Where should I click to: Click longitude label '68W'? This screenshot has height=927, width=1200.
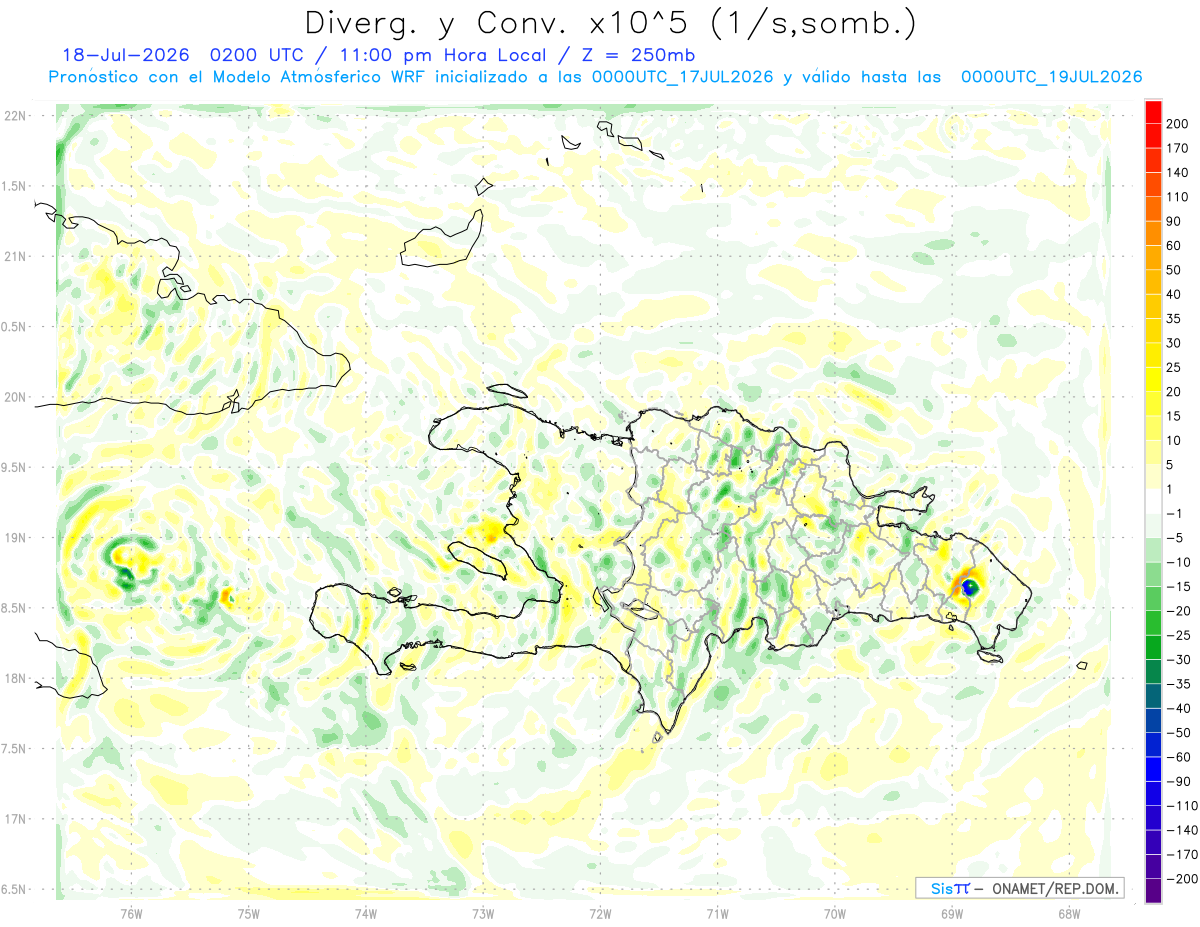coord(1069,914)
